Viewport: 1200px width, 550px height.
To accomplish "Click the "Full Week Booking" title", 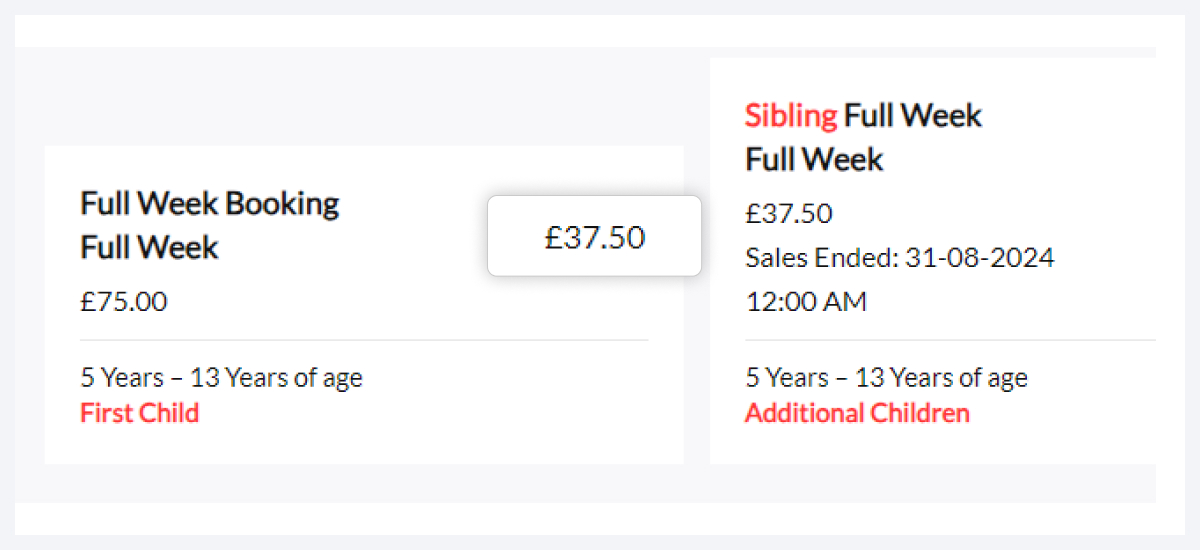I will (210, 204).
